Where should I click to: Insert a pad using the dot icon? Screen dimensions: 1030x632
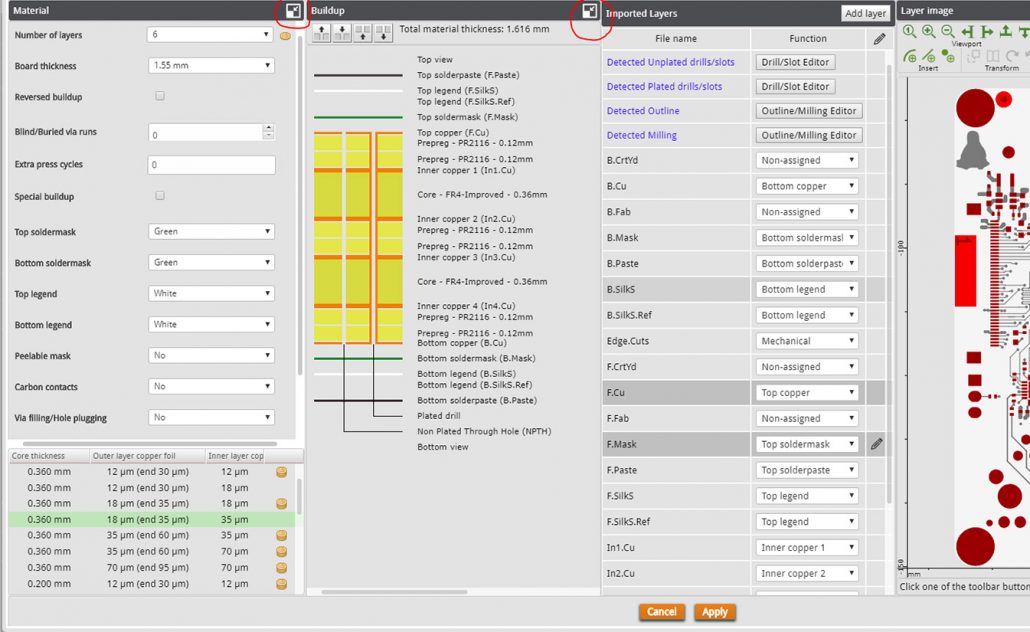click(x=948, y=56)
